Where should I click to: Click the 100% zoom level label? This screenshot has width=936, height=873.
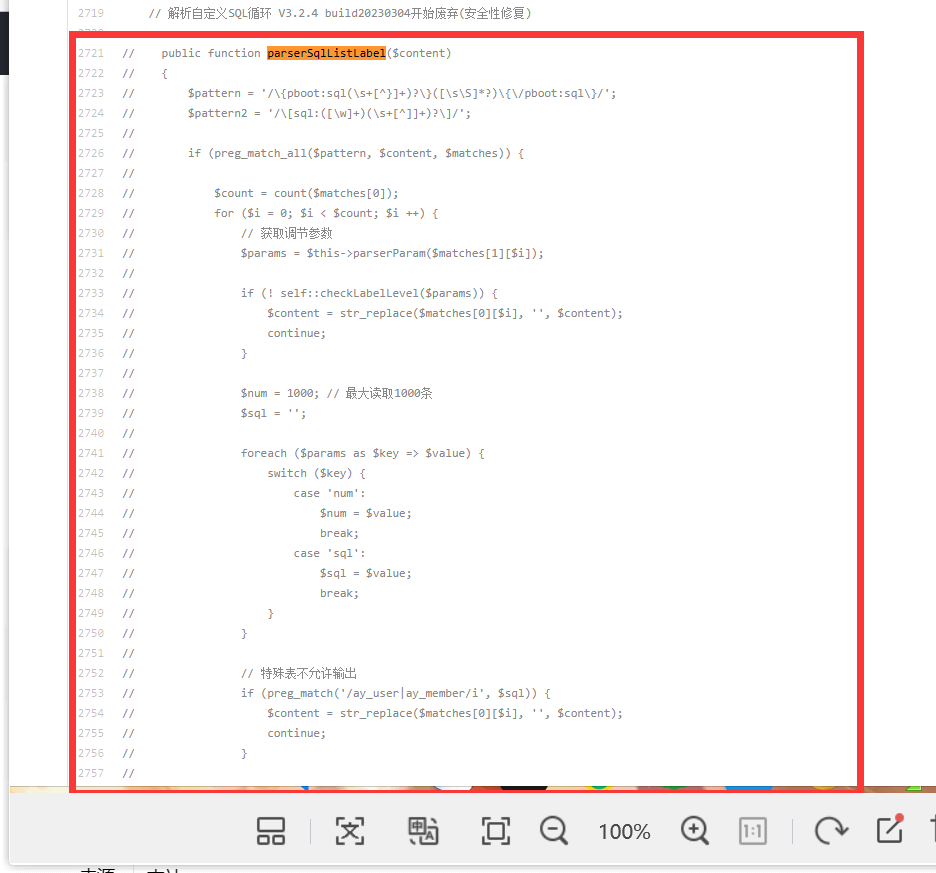624,831
